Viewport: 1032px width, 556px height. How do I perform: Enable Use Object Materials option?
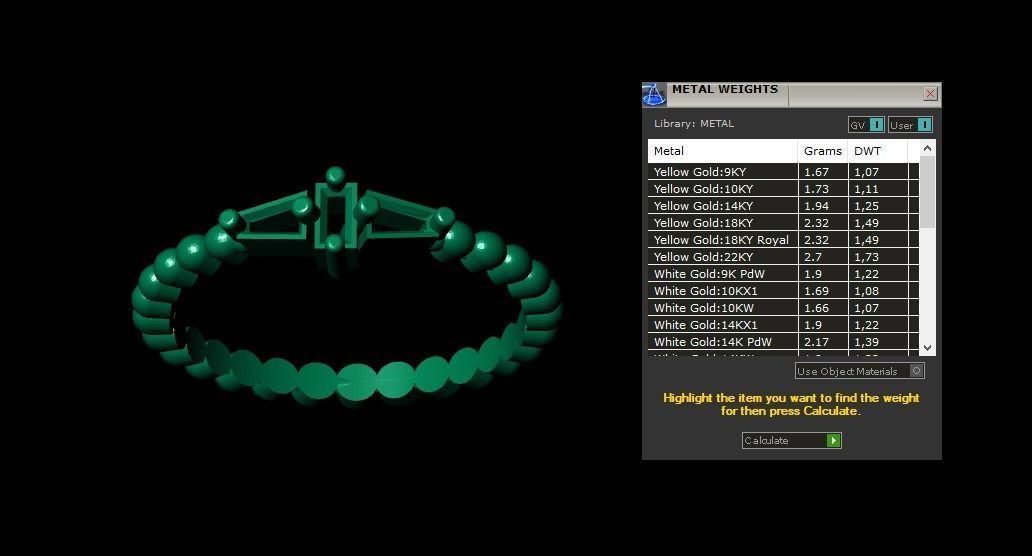pyautogui.click(x=860, y=371)
